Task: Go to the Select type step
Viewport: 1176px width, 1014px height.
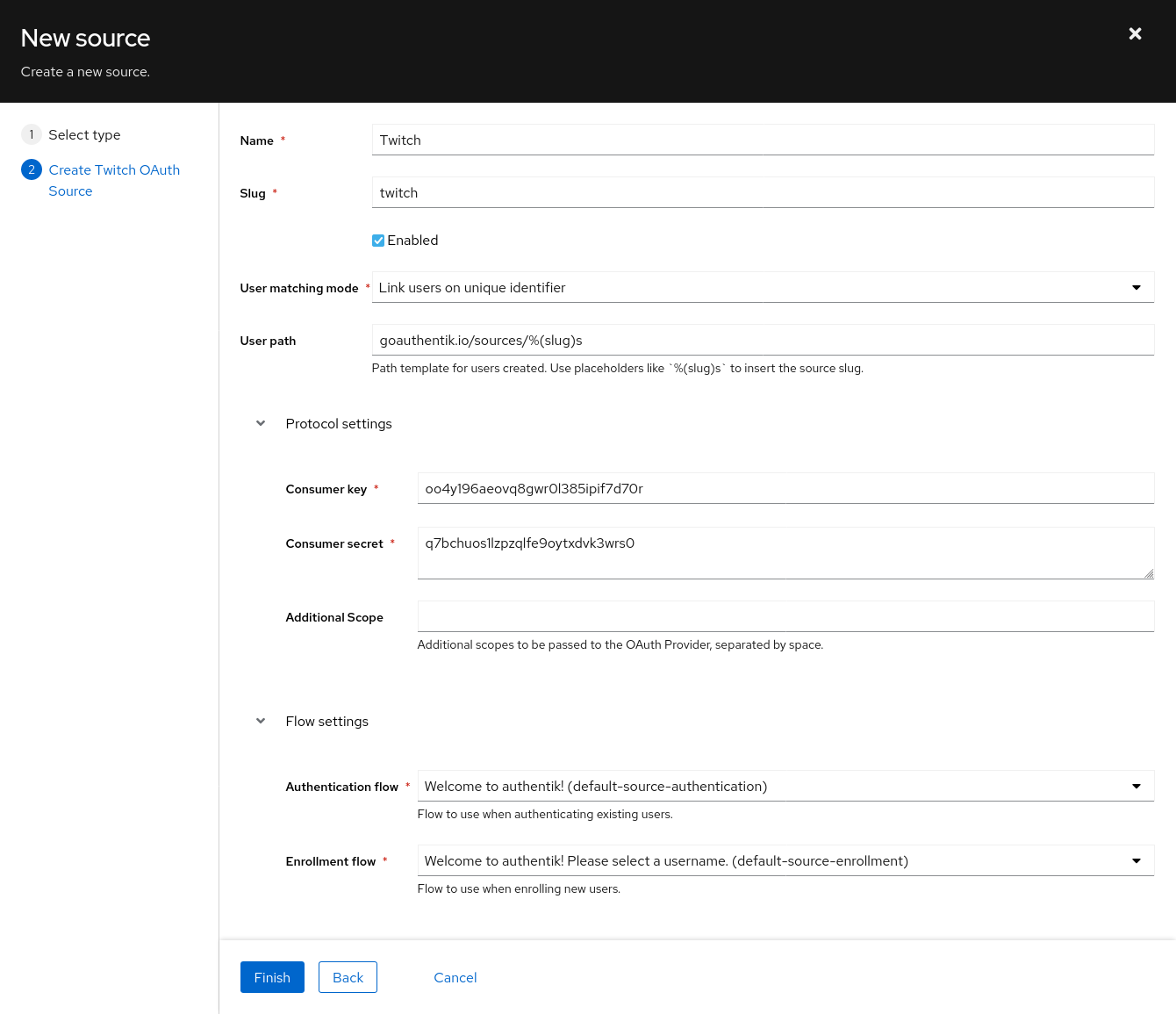Action: [x=84, y=134]
